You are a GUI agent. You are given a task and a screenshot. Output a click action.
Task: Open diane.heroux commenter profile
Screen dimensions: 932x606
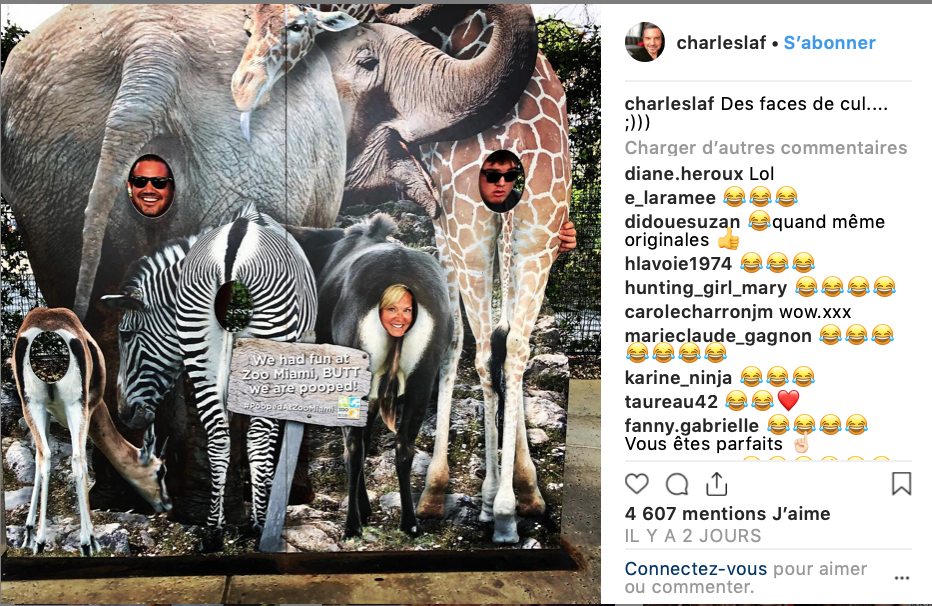pos(684,173)
